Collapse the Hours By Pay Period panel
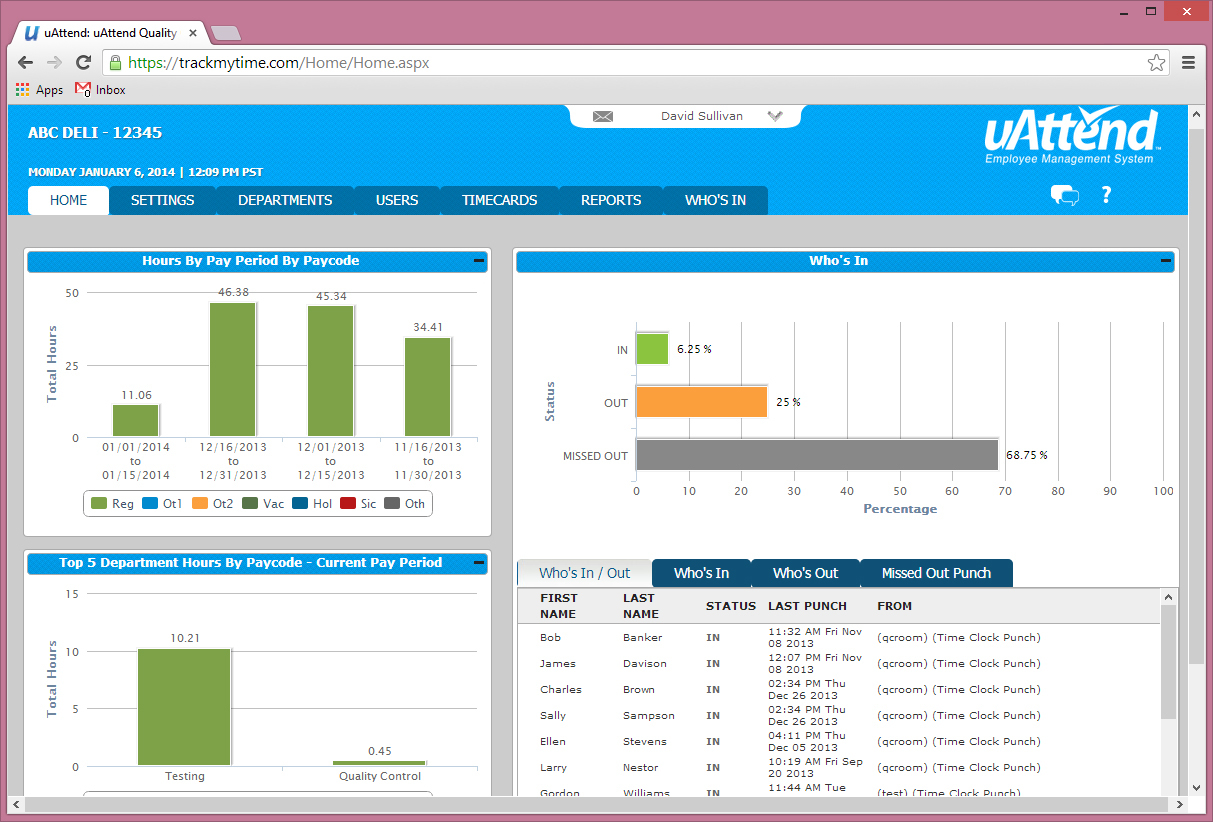Image resolution: width=1213 pixels, height=822 pixels. pyautogui.click(x=479, y=261)
